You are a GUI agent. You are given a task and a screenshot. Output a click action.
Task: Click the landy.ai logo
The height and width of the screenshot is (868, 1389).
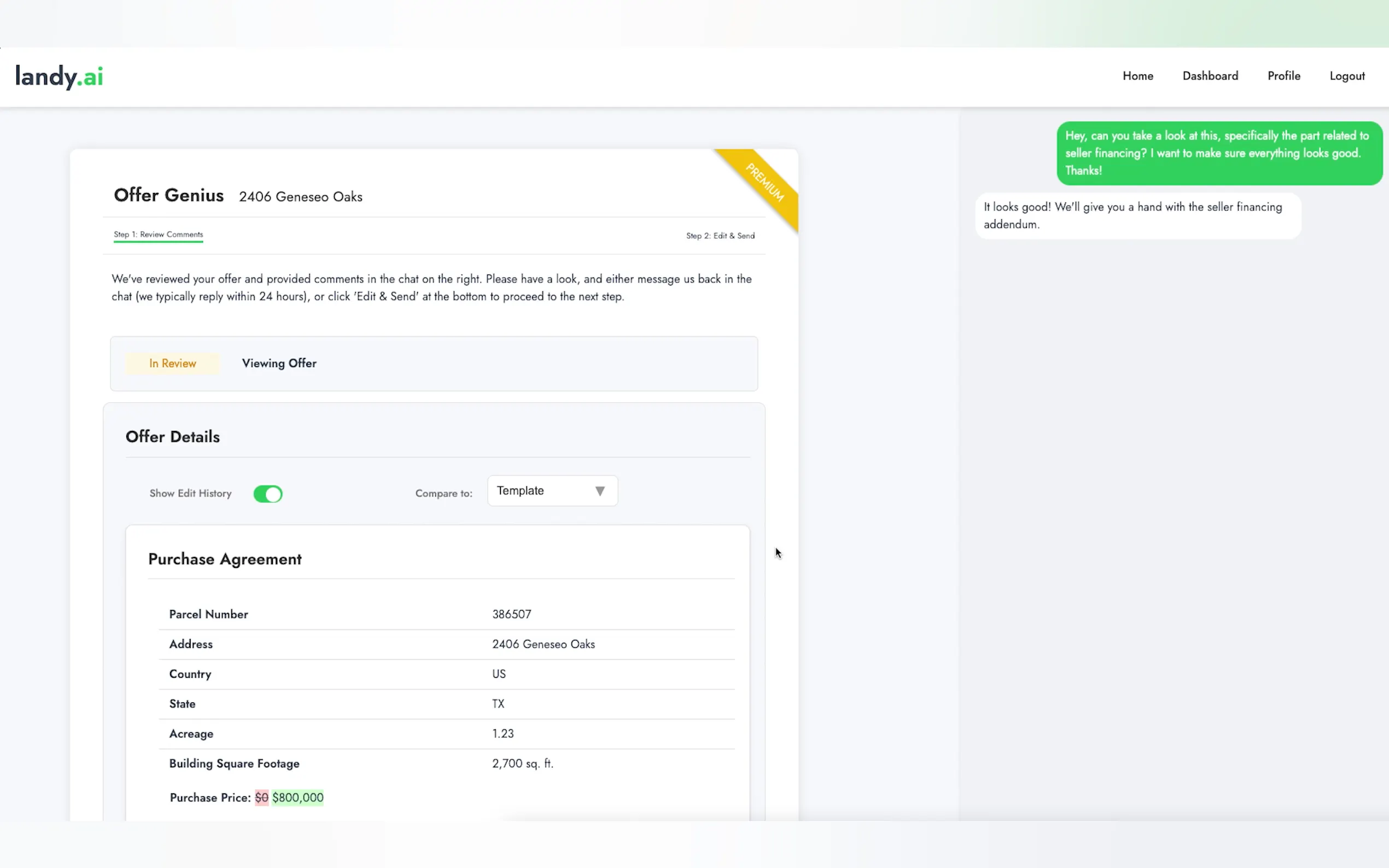[x=59, y=77]
